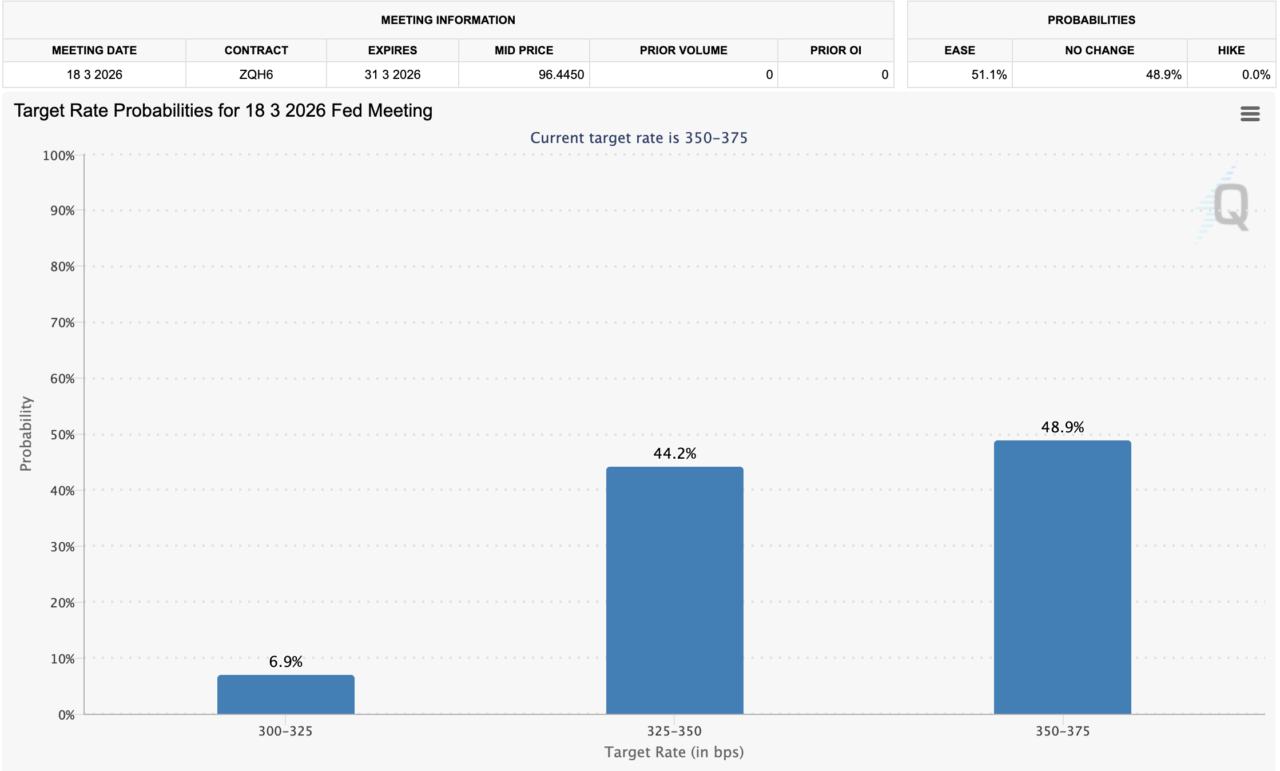Select the EASE probability value 51.1%
1280x771 pixels.
tap(987, 74)
